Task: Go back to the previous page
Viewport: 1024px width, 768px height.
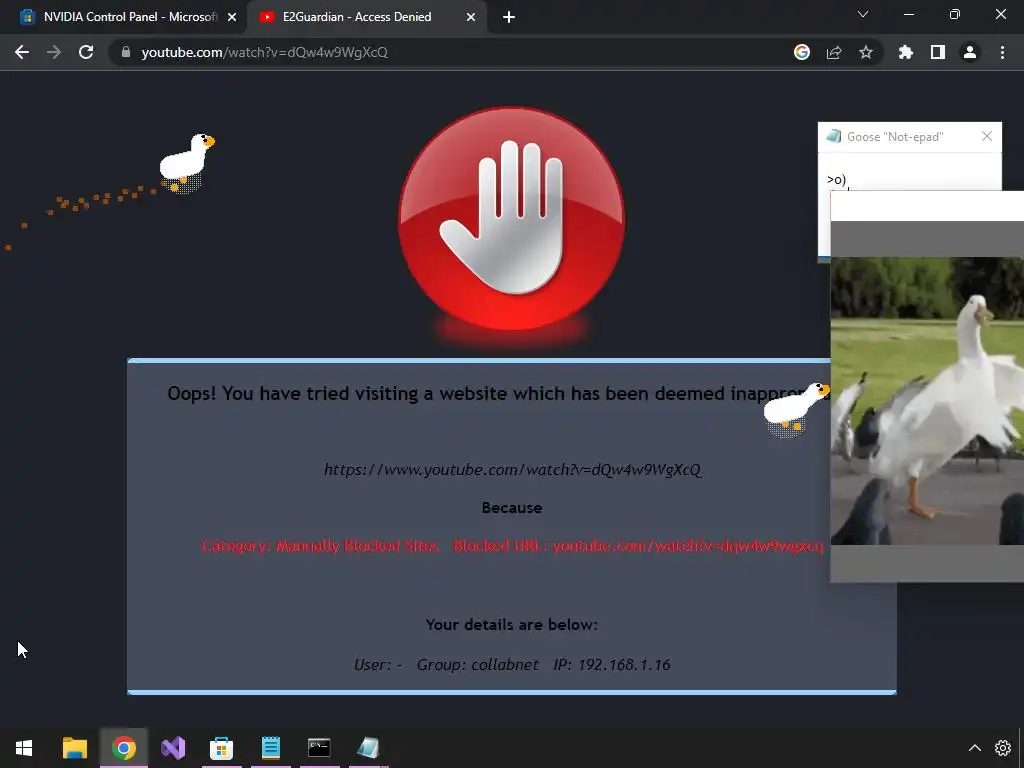Action: click(x=22, y=52)
